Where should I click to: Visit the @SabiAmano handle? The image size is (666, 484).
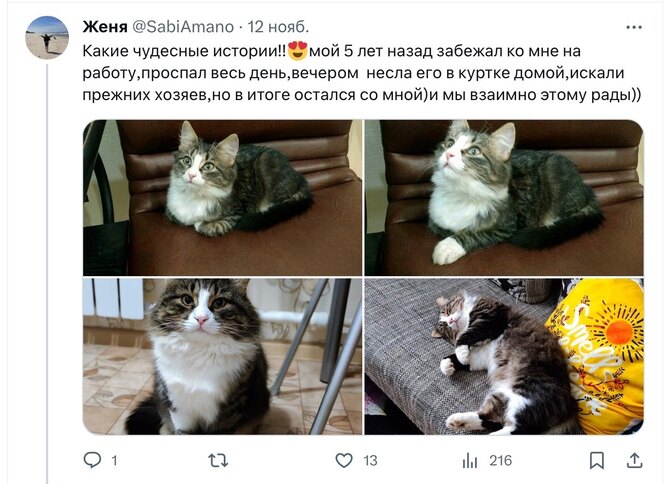[183, 27]
